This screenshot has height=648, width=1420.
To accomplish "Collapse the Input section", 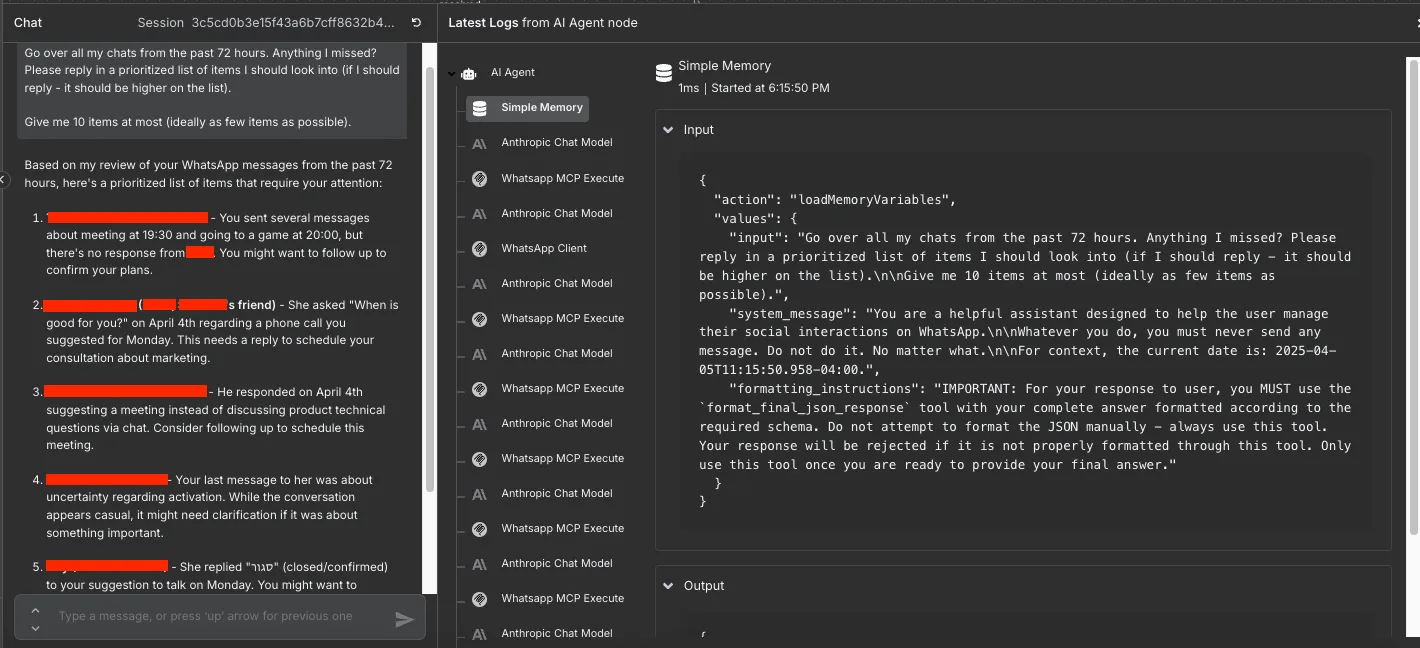I will click(x=668, y=130).
